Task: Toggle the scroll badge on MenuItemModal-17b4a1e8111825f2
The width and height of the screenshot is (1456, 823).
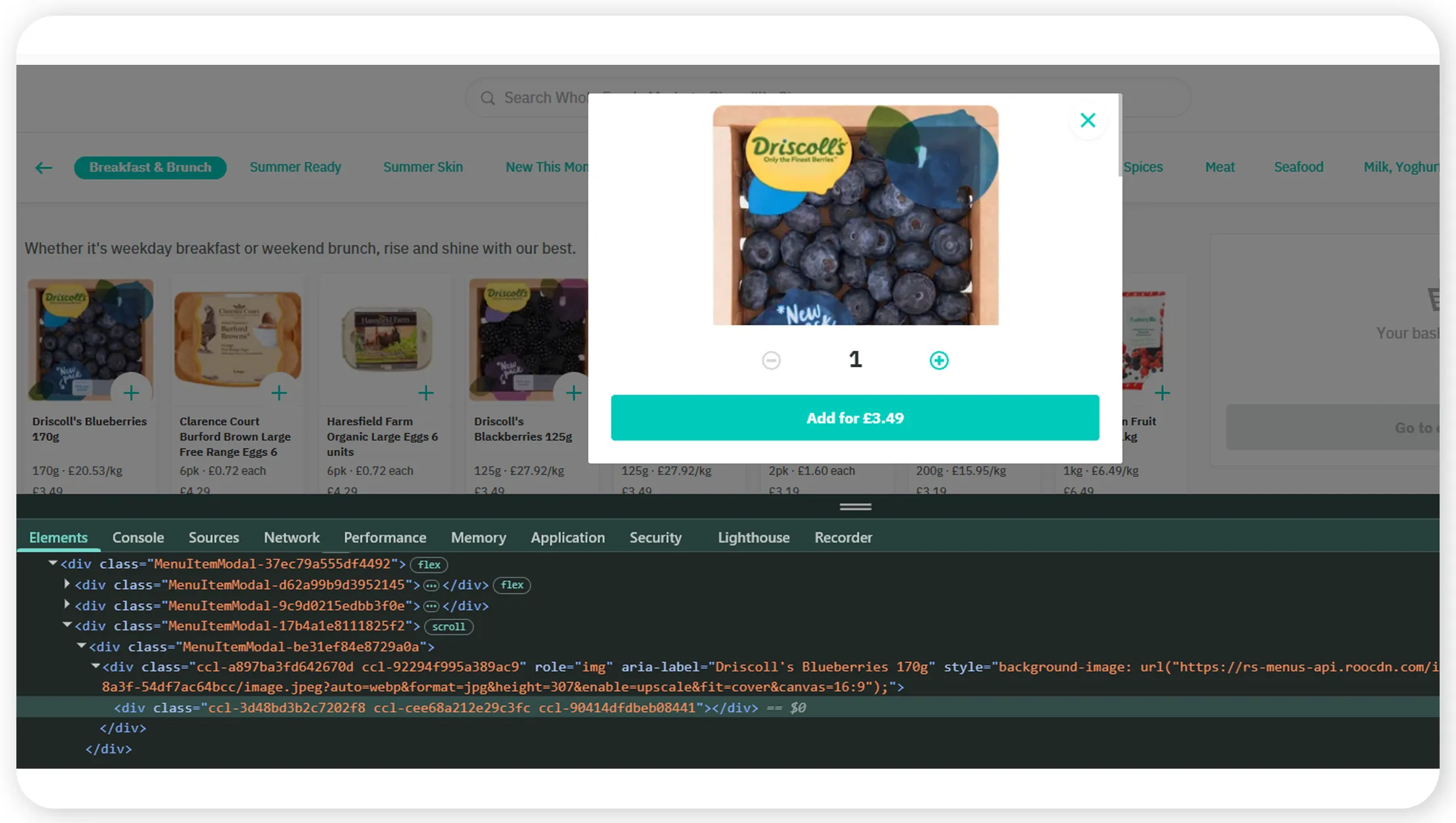Action: click(449, 627)
